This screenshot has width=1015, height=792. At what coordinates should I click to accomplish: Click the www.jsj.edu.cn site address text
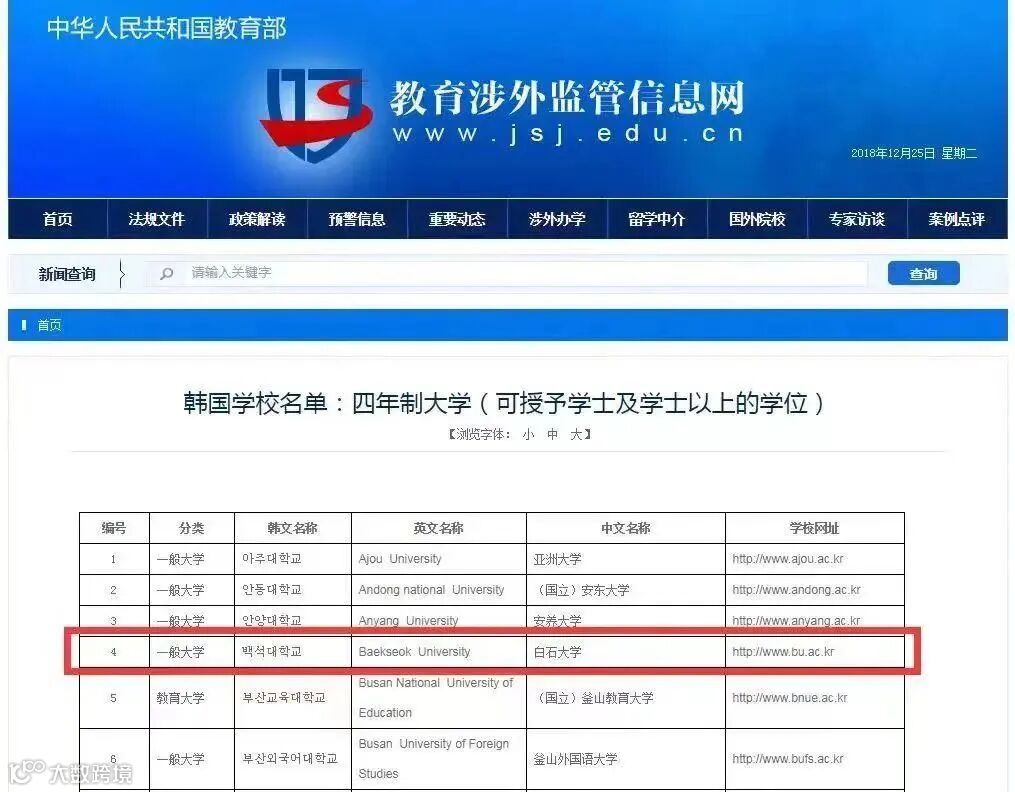coord(568,134)
